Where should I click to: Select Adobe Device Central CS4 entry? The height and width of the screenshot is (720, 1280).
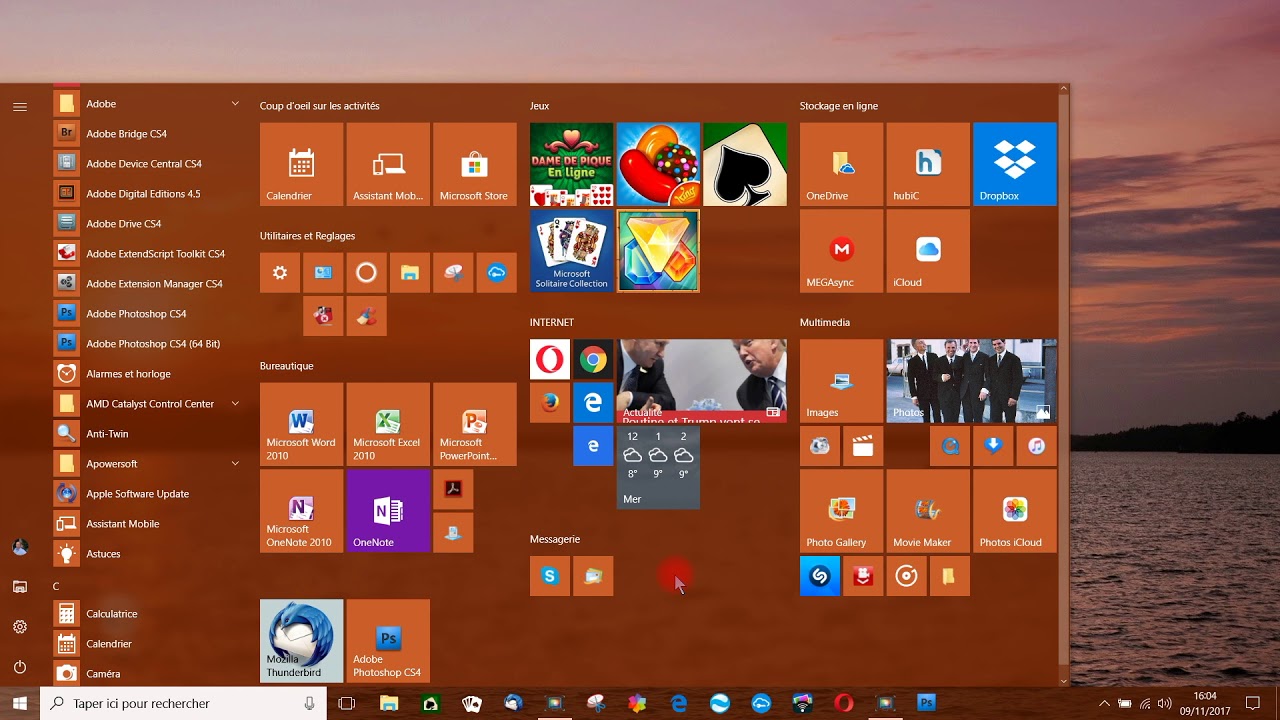(x=149, y=164)
